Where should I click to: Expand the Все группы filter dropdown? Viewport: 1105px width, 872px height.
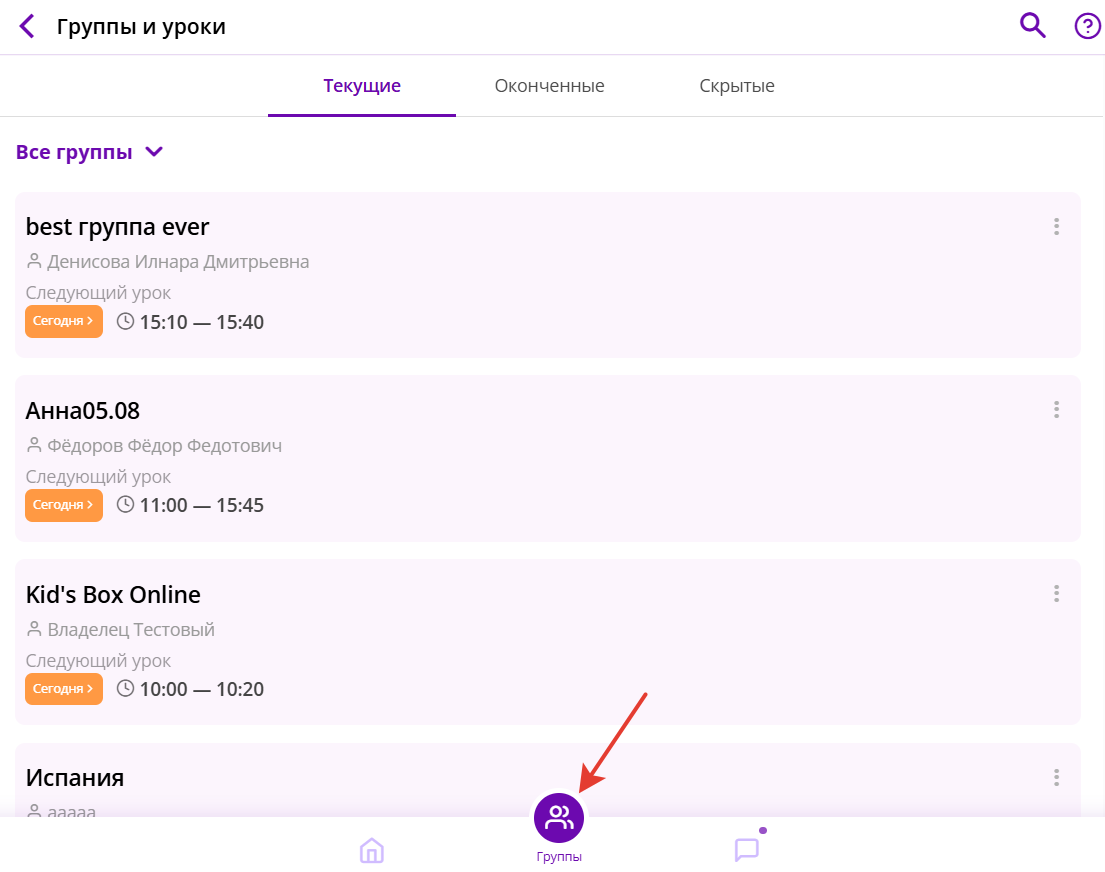click(89, 152)
